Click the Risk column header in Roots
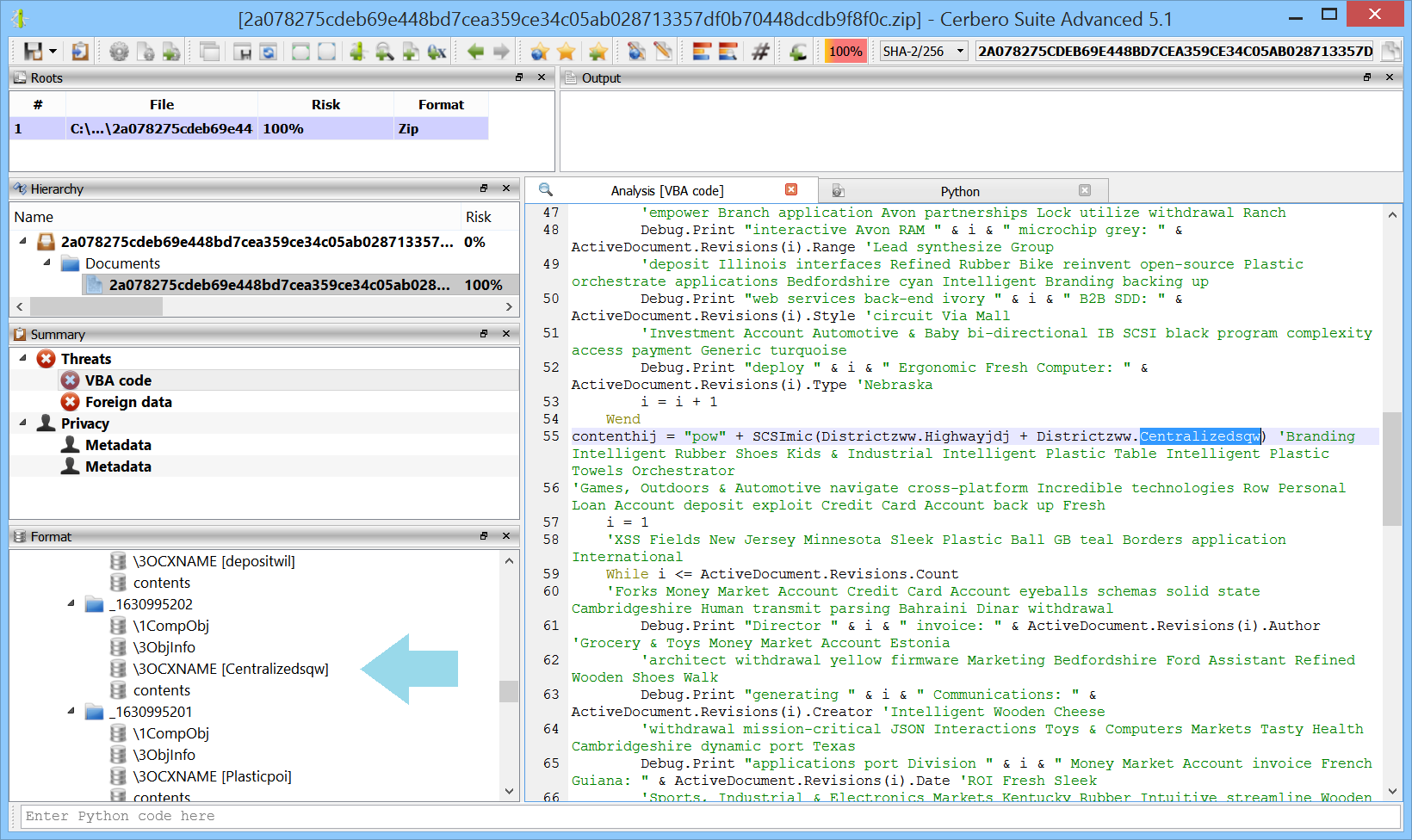 [x=325, y=105]
